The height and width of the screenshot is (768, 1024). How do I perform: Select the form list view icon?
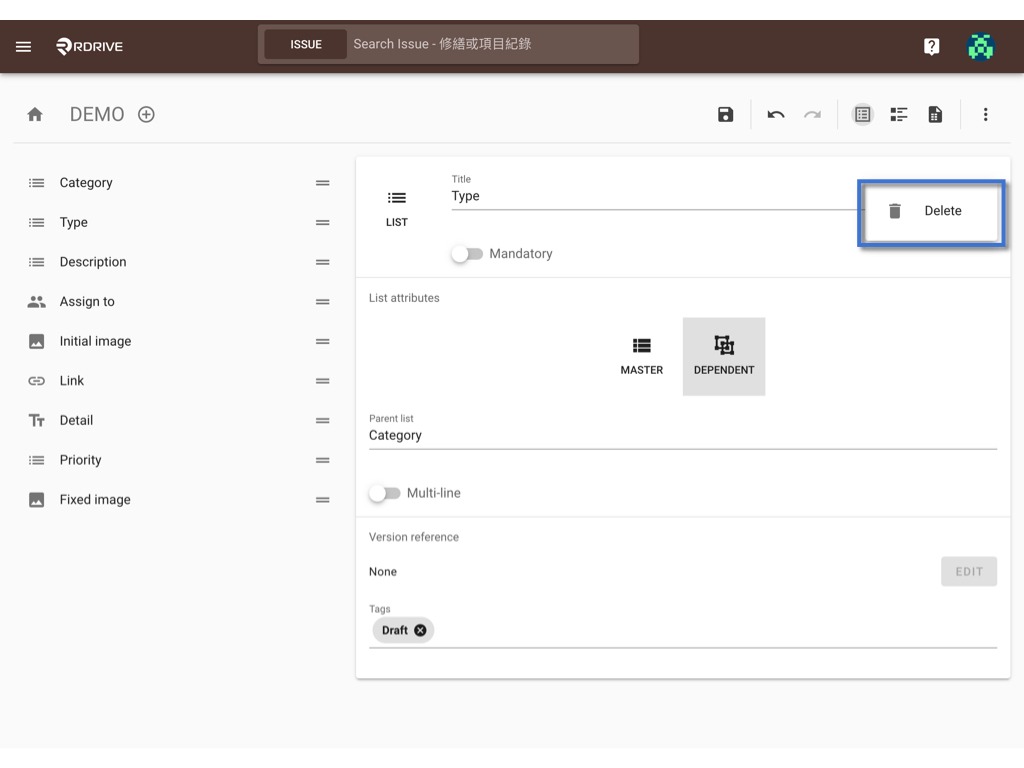tap(863, 115)
